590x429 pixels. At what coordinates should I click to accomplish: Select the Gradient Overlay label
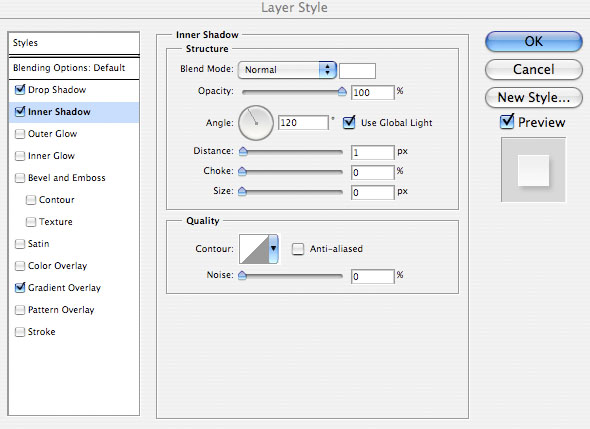[x=64, y=288]
